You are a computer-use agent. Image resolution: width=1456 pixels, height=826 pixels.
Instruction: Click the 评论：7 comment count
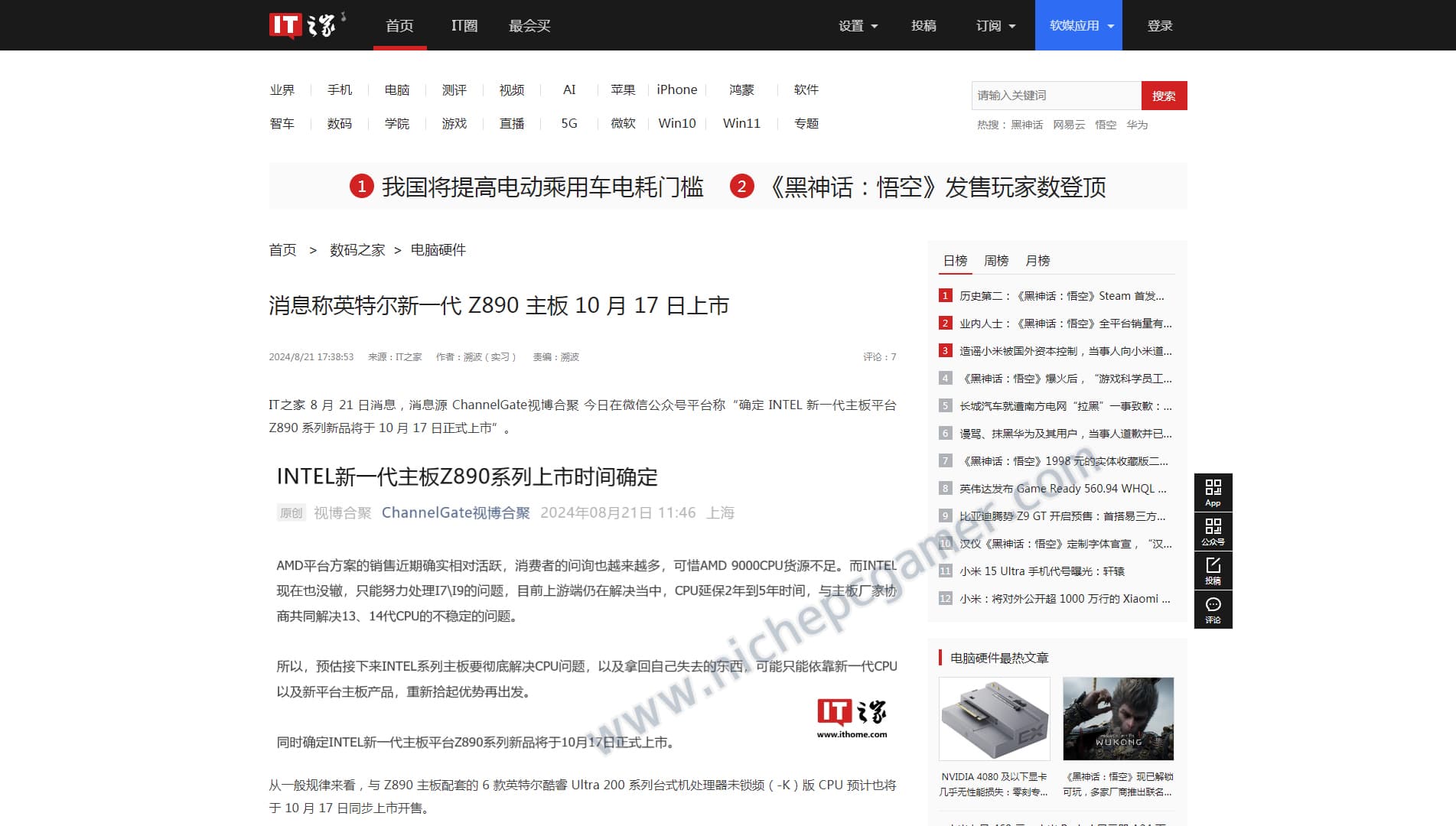[x=880, y=357]
